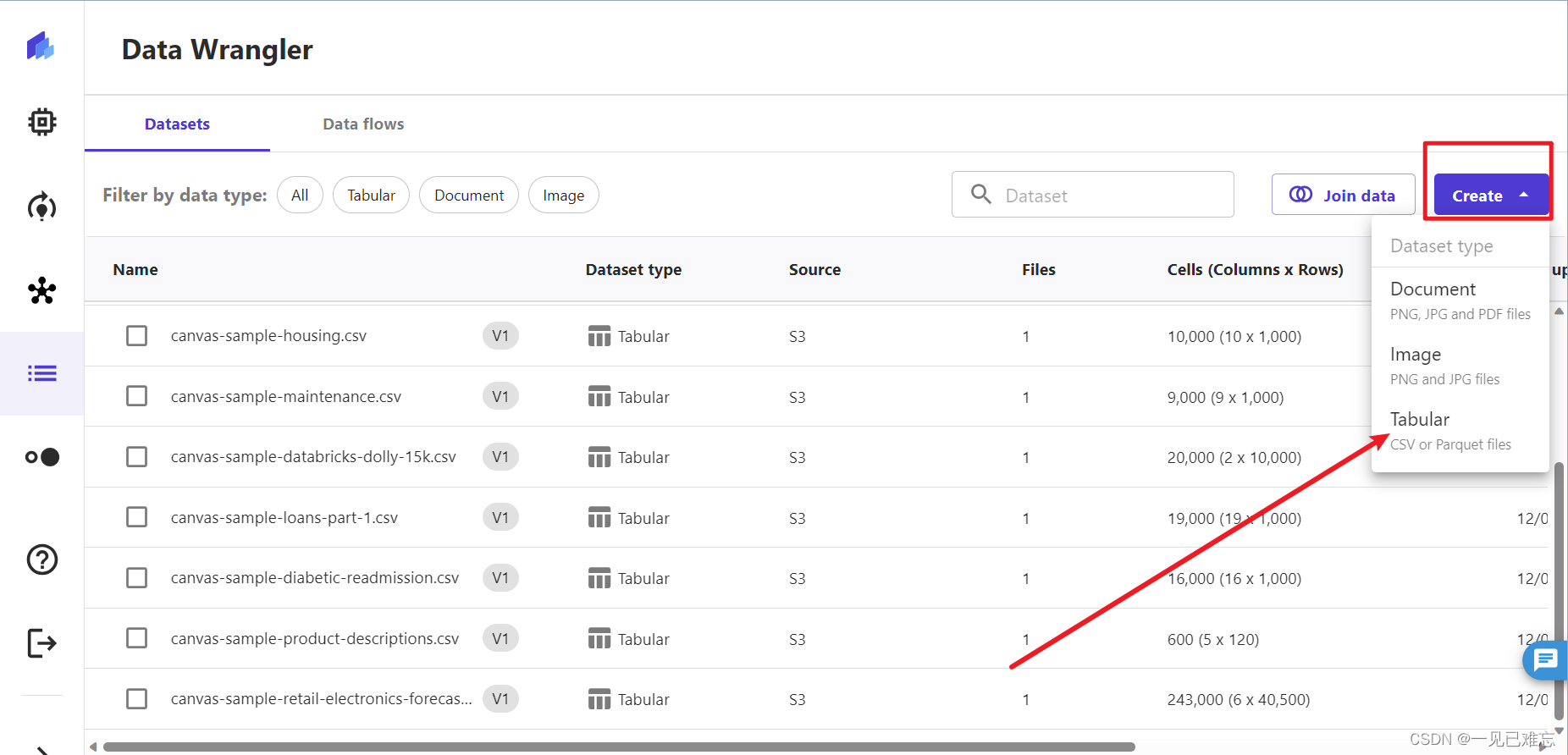The image size is (1568, 755).
Task: Open canvas-sample-housing.csv dataset
Action: [268, 336]
